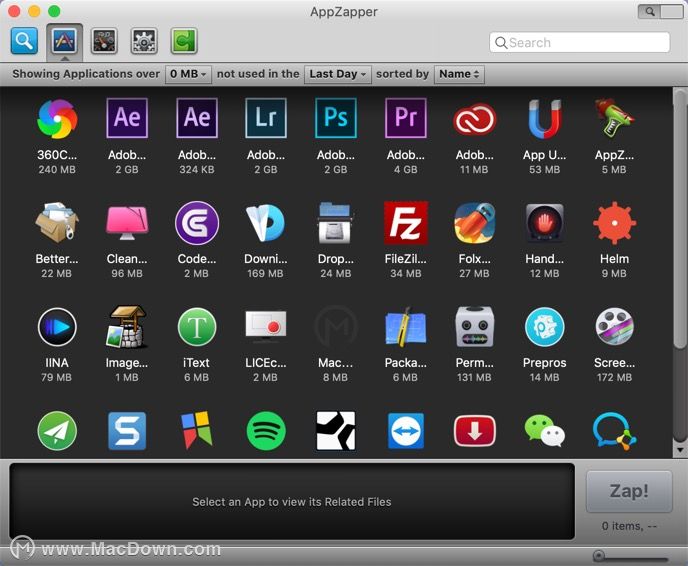Viewport: 688px width, 566px height.
Task: Select the Mac... app icon, 8 MB
Action: [336, 327]
